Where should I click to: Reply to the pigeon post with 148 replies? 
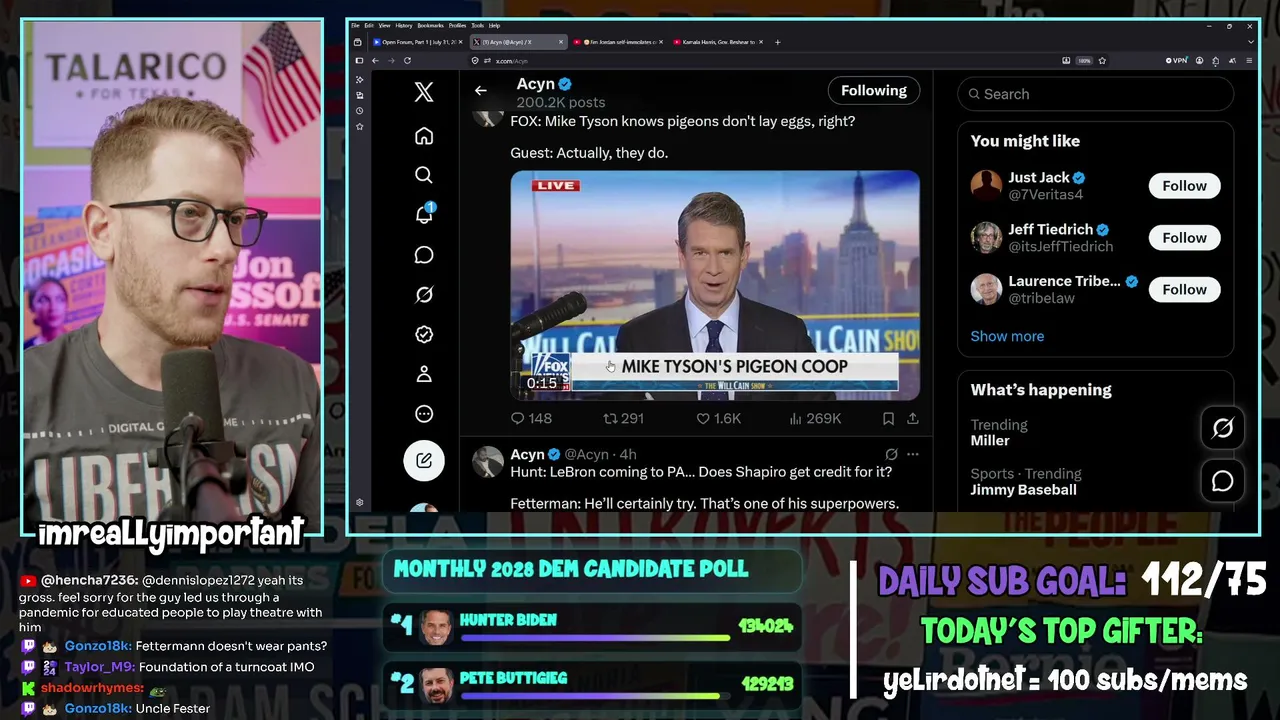coord(531,418)
